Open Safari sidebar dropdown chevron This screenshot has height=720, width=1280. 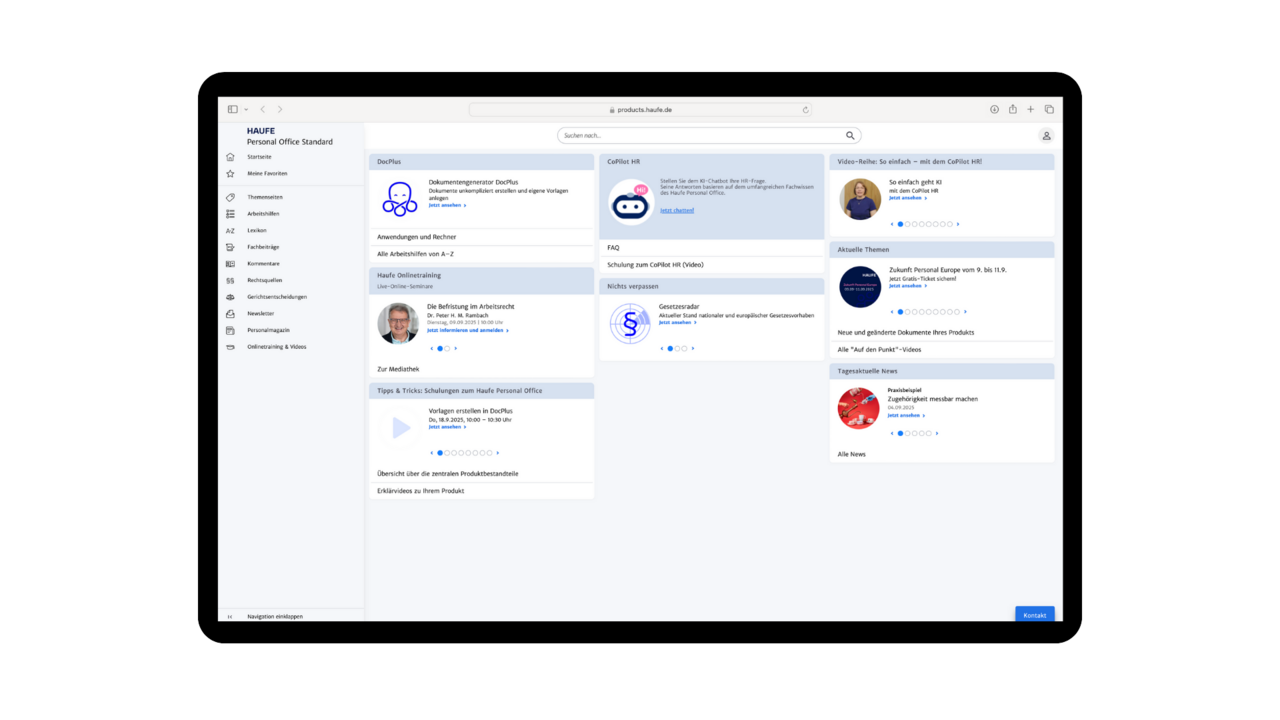(246, 110)
